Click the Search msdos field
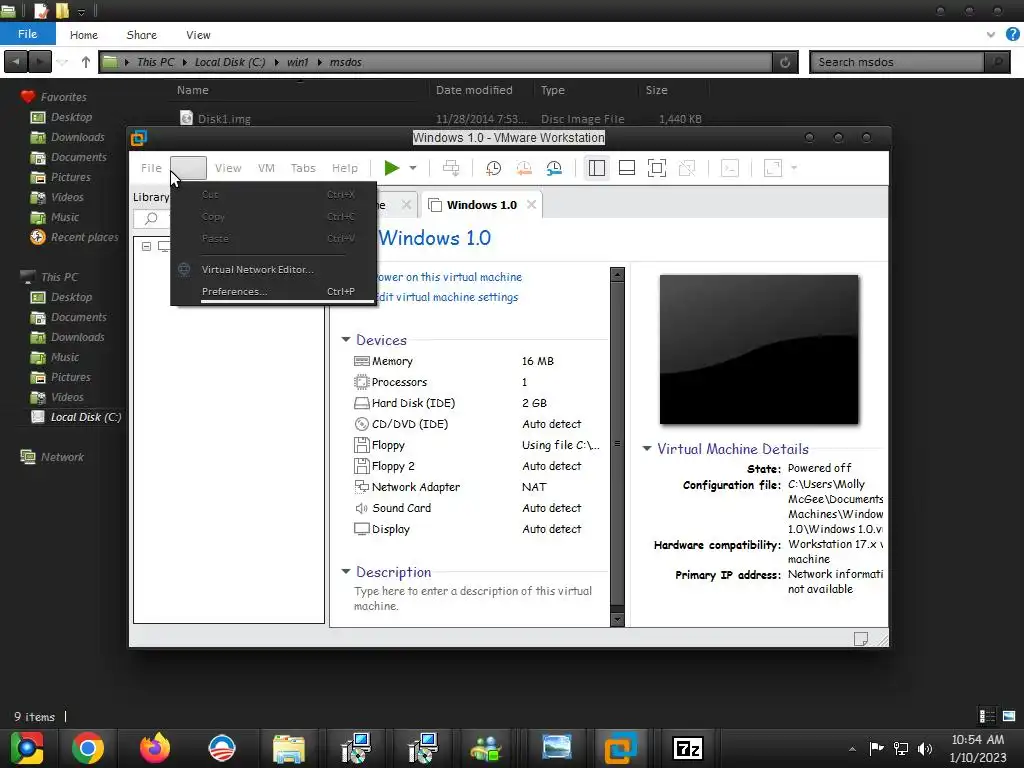1024x768 pixels. (897, 62)
